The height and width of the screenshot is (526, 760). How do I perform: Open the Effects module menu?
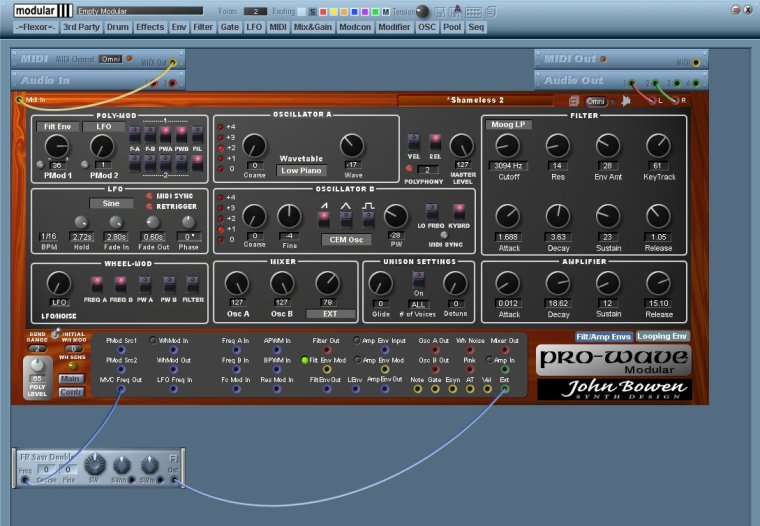[150, 27]
